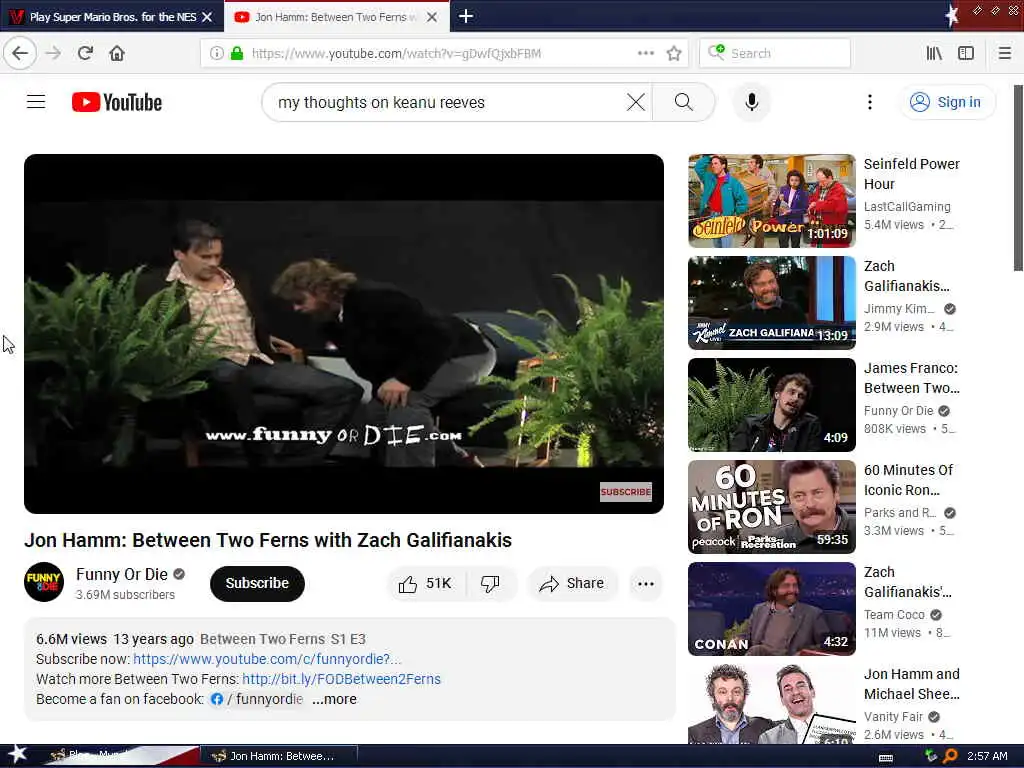Dislike the video with the thumbs down

click(x=490, y=583)
